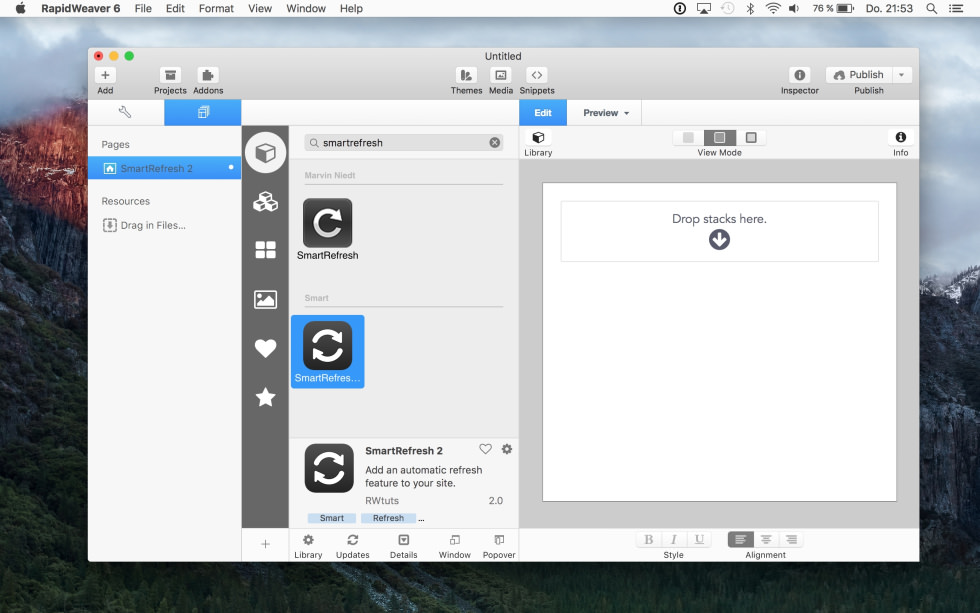Select the single cube stacks category
Image resolution: width=980 pixels, height=613 pixels.
[266, 152]
